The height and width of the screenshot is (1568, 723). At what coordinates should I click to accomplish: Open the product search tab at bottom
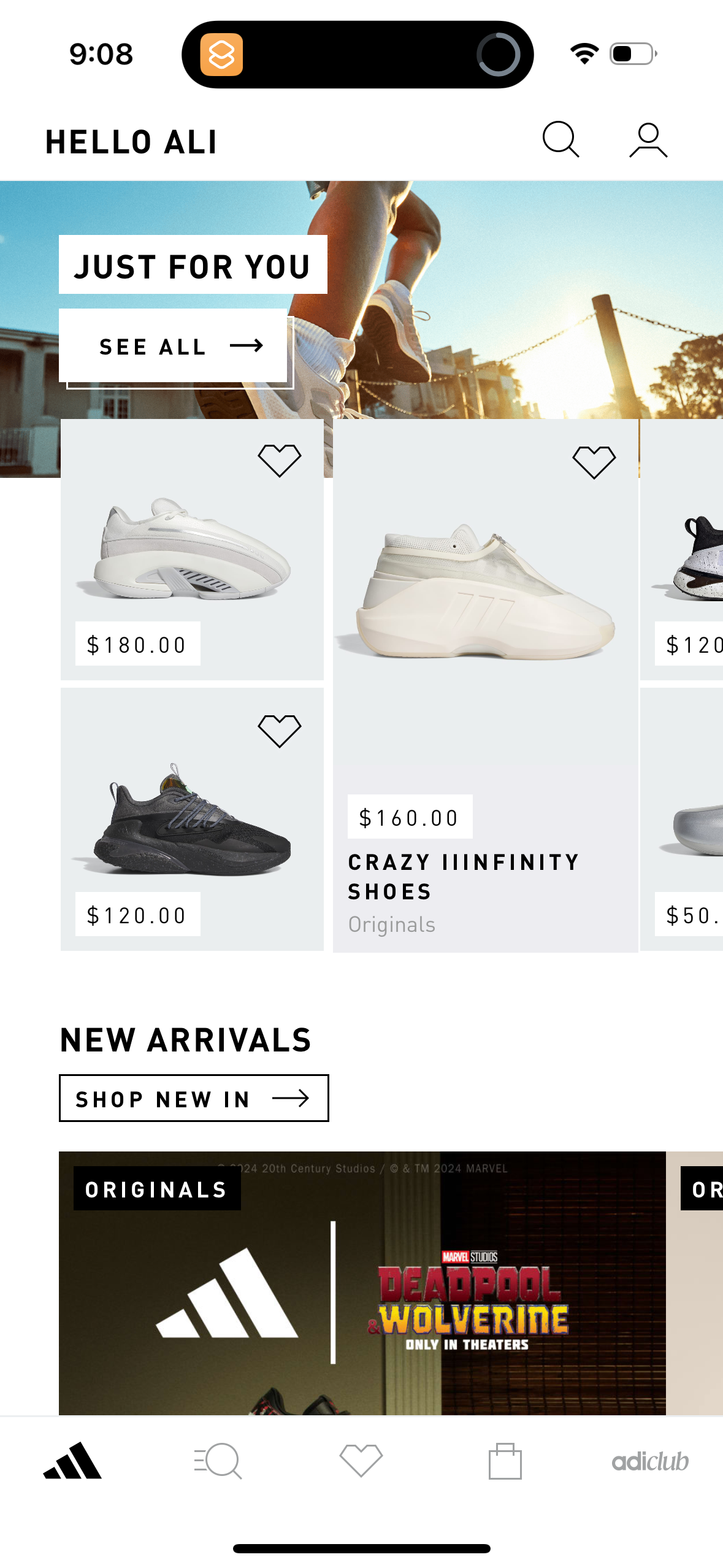[x=217, y=1459]
